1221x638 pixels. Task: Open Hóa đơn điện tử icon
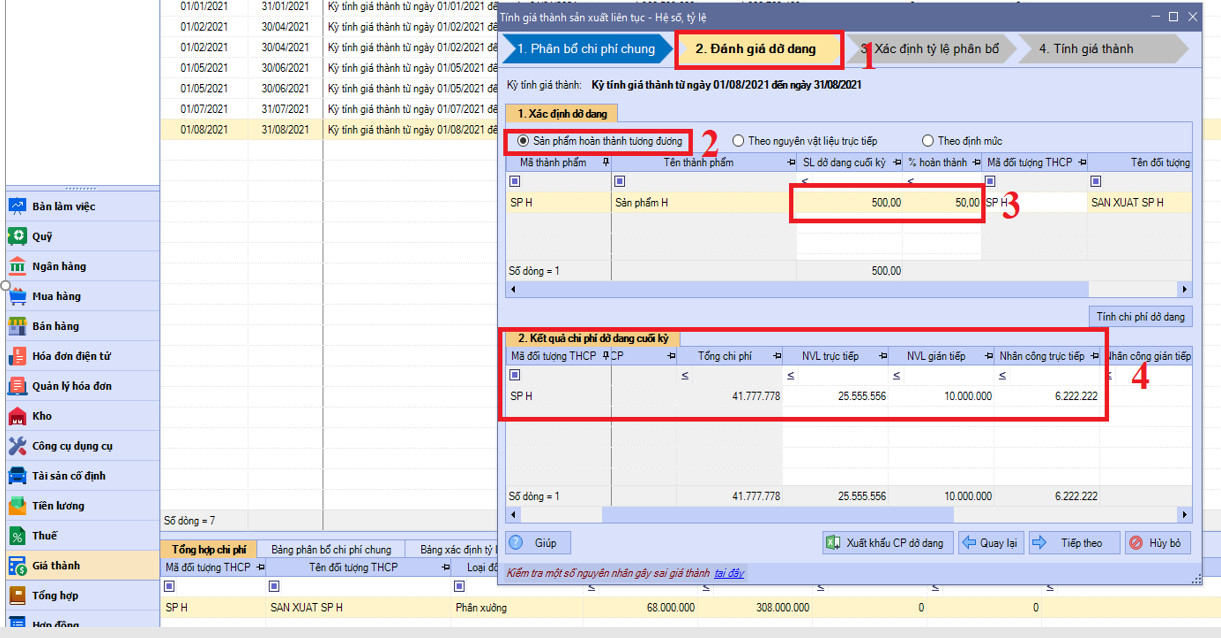tap(17, 356)
